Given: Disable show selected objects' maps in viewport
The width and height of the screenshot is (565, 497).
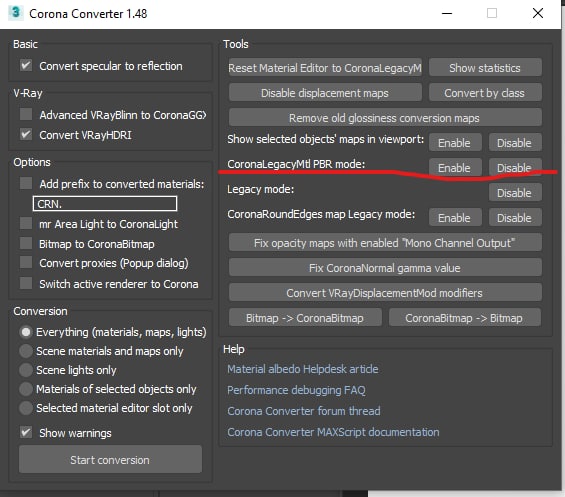Looking at the screenshot, I should pos(515,142).
